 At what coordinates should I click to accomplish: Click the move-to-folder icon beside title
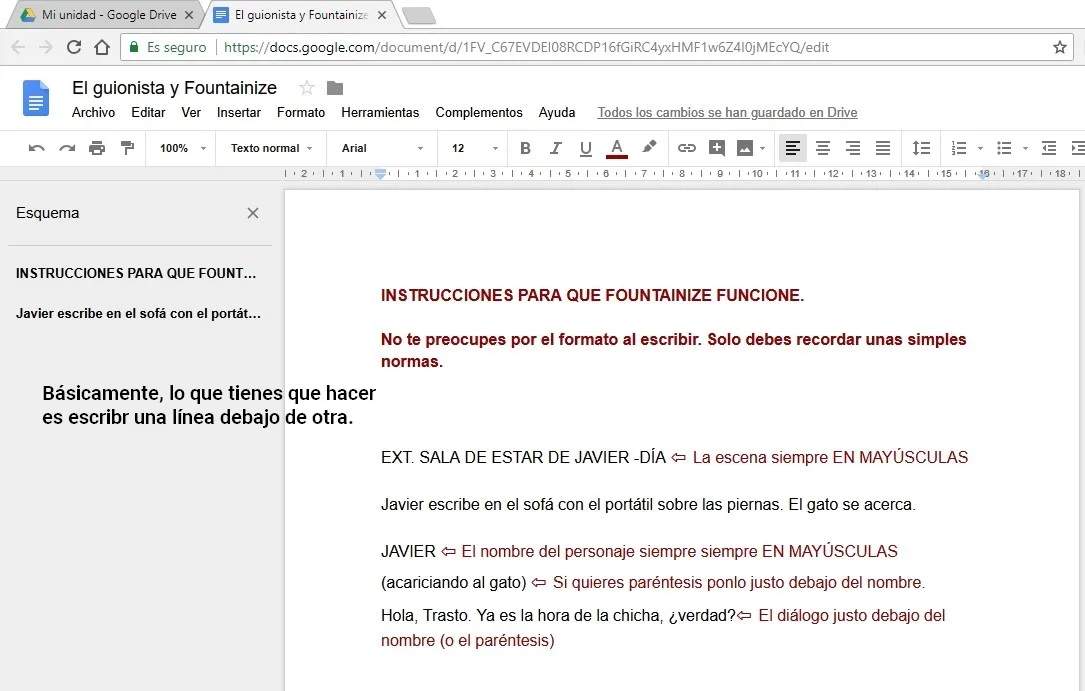tap(335, 88)
